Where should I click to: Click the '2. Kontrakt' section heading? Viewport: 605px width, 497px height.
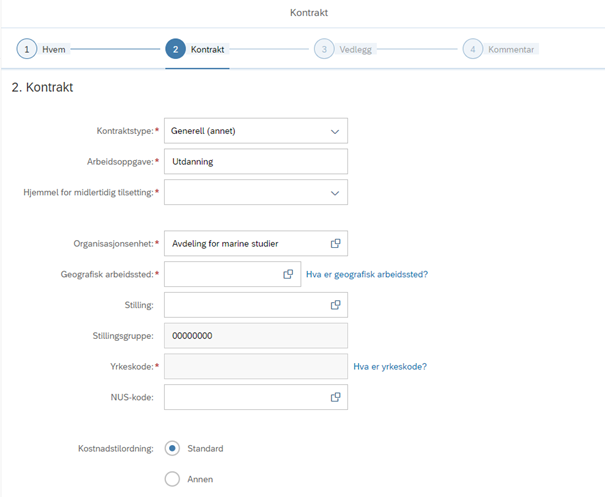[42, 87]
